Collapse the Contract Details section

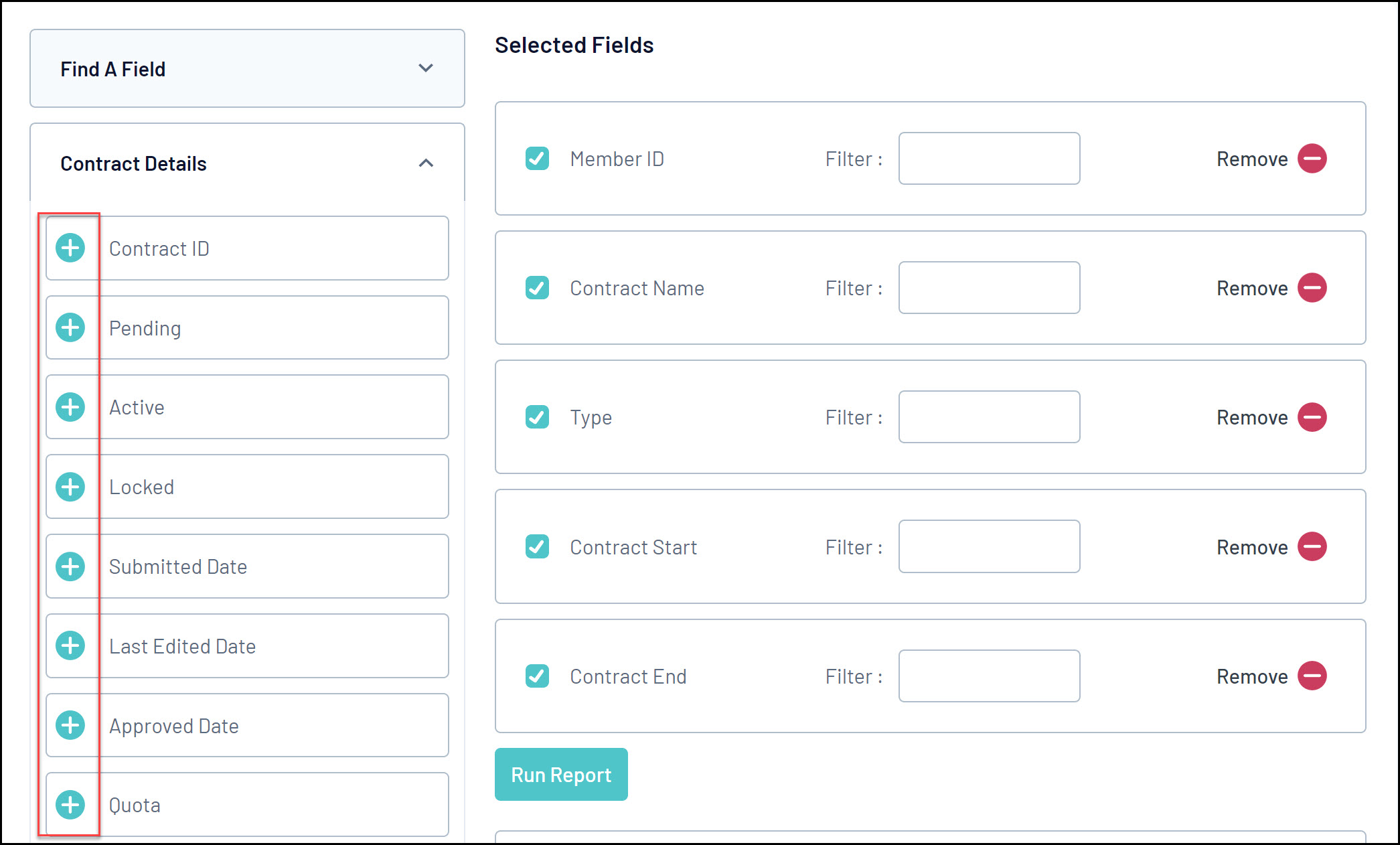point(426,163)
